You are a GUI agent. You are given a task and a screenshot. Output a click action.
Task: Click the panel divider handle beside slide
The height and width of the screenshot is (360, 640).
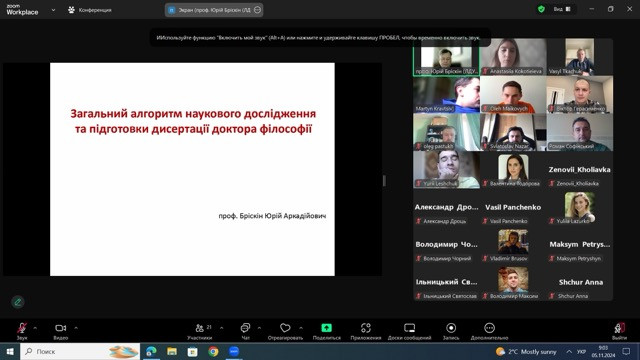coord(384,180)
